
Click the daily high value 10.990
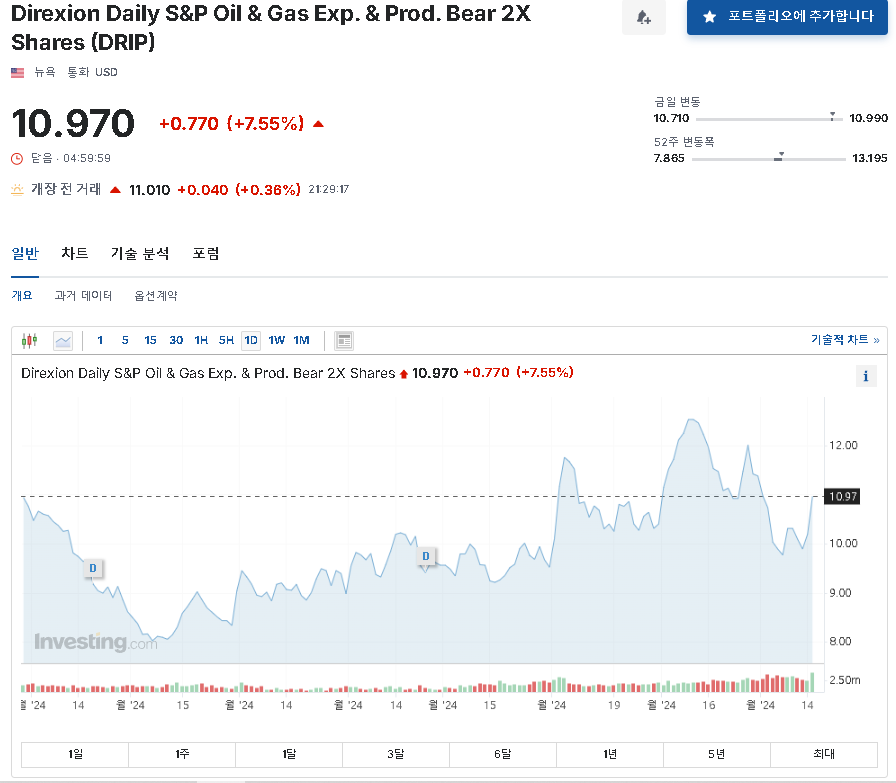[x=868, y=118]
